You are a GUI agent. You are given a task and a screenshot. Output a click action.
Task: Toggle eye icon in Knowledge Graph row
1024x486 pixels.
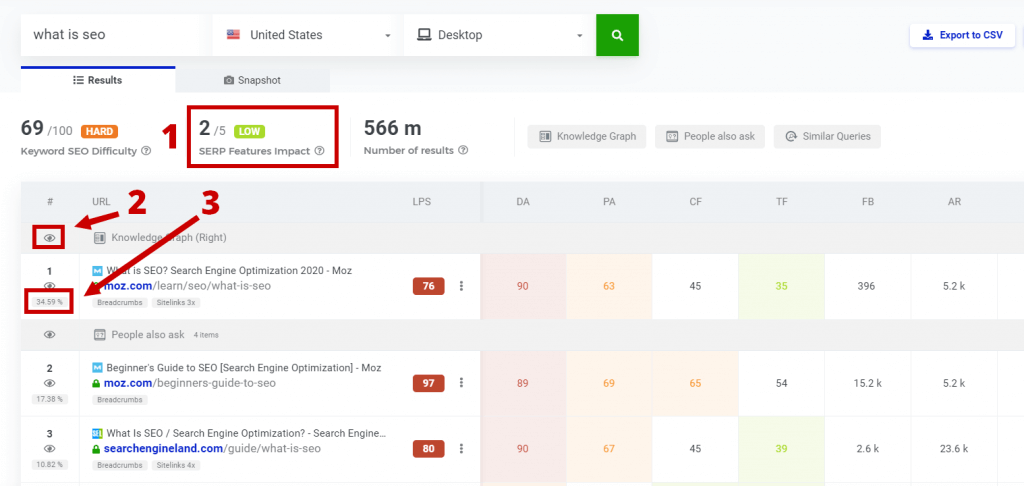click(x=49, y=238)
